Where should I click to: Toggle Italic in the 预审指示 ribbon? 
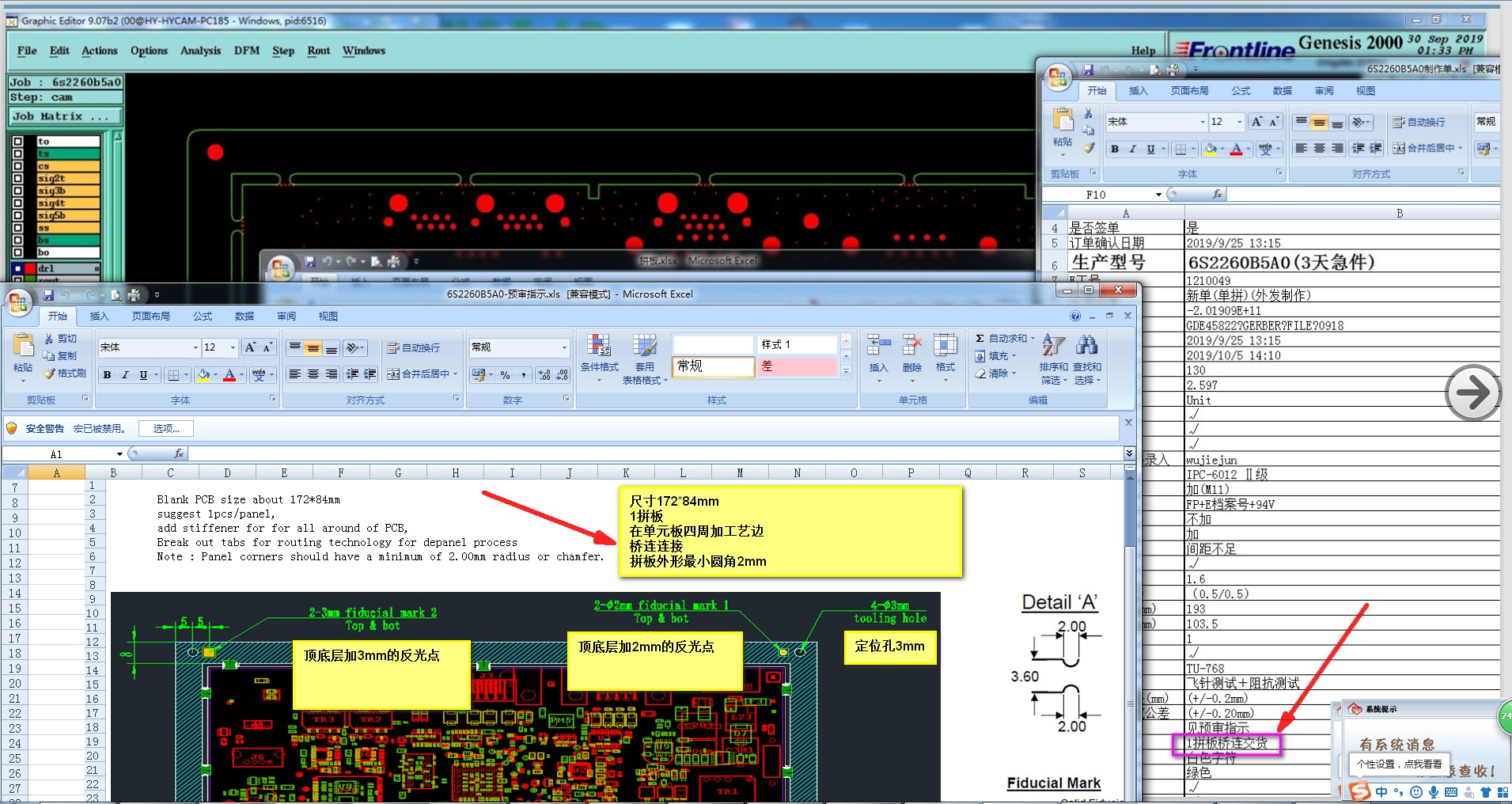(x=125, y=375)
